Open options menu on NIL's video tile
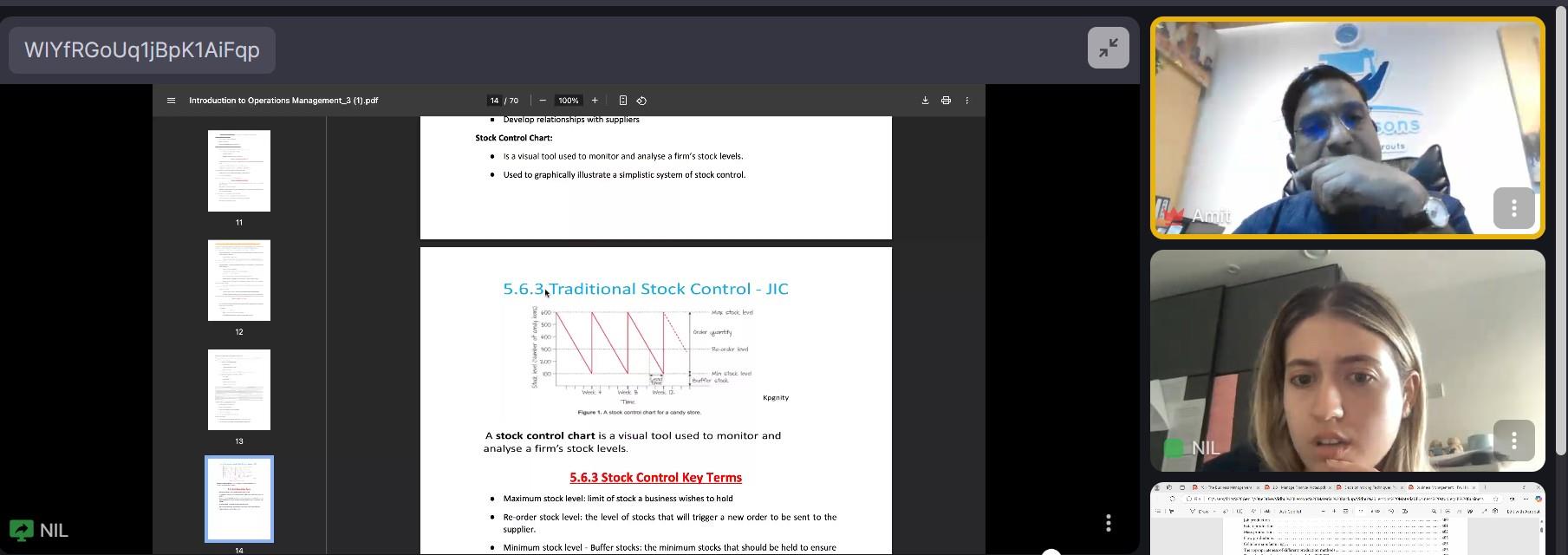 [1513, 441]
